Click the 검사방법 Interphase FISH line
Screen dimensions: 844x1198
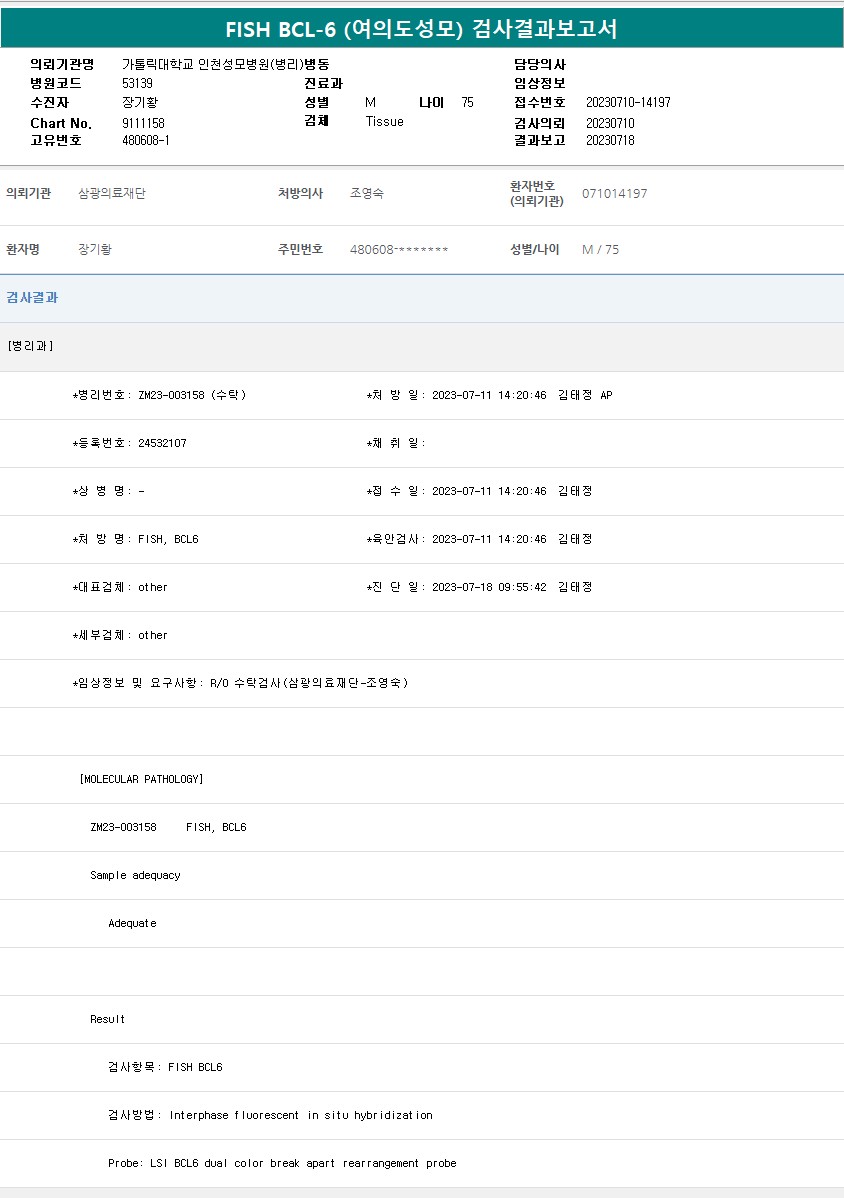(x=270, y=1115)
